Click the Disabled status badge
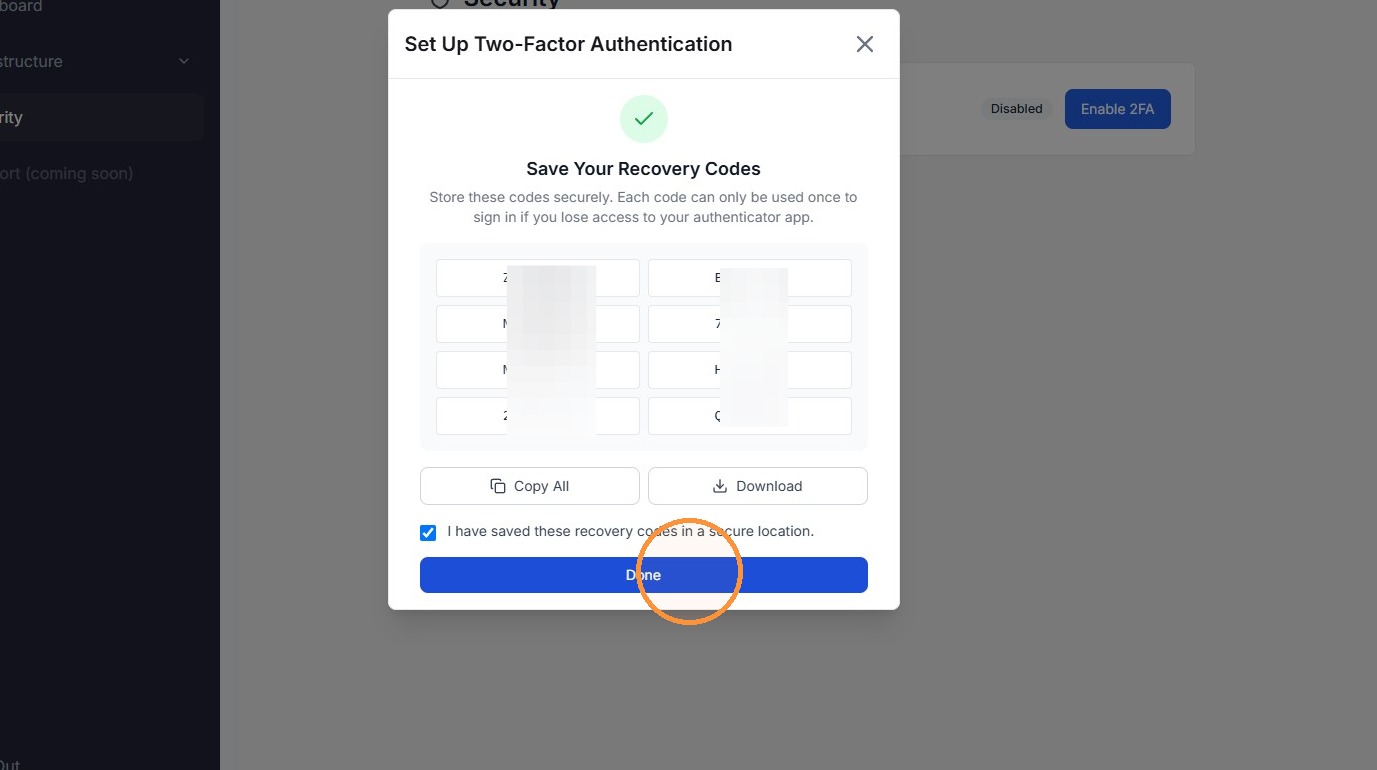The width and height of the screenshot is (1377, 770). pos(1017,109)
